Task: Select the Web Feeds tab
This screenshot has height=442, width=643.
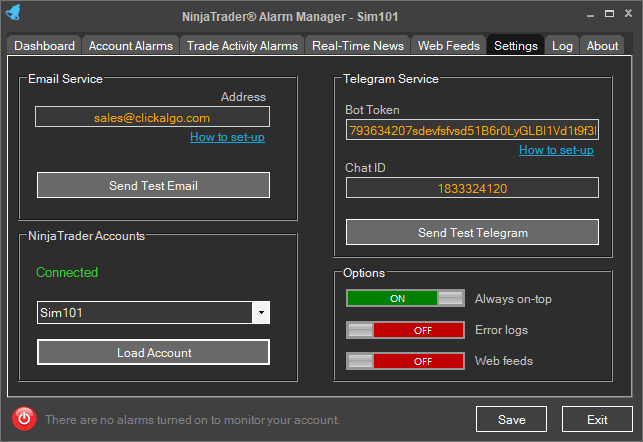Action: 449,46
